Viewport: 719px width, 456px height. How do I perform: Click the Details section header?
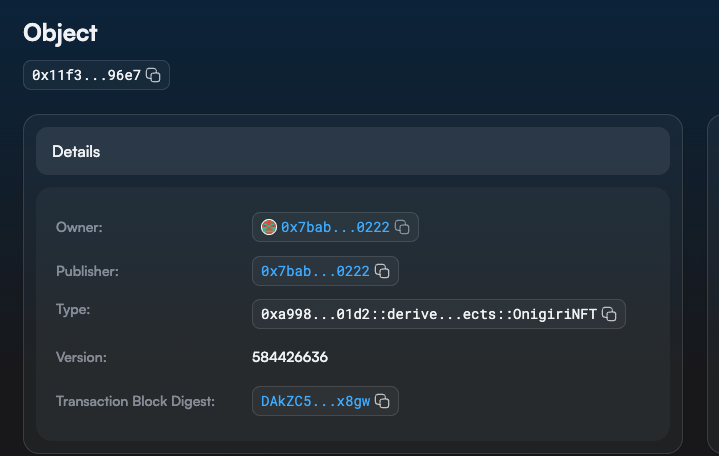(353, 151)
